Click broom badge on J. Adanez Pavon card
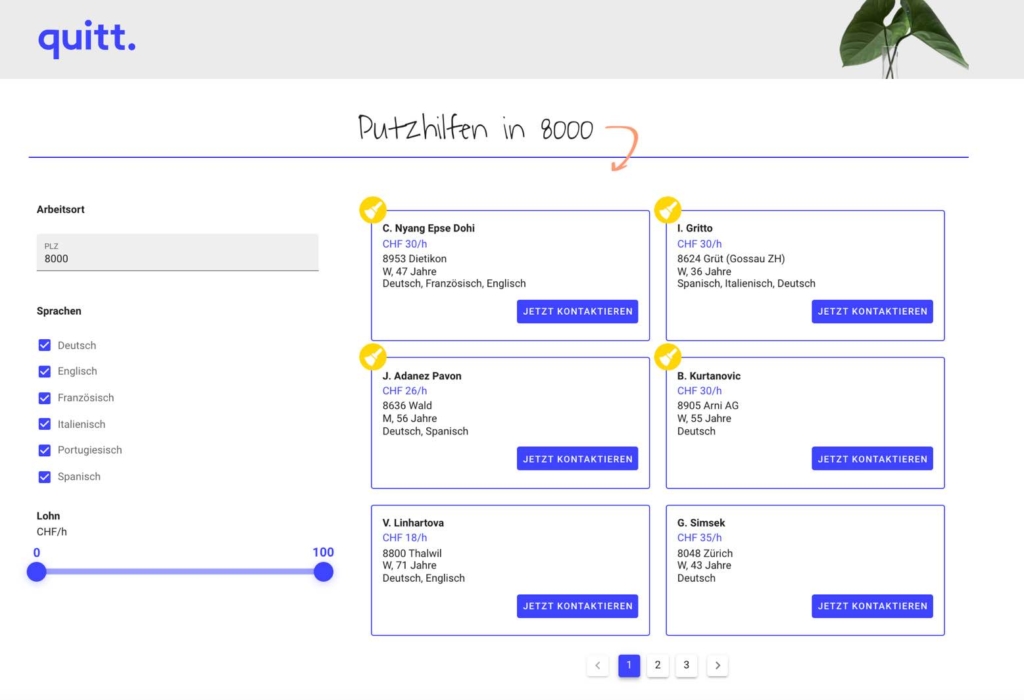Image resolution: width=1024 pixels, height=700 pixels. 373,357
